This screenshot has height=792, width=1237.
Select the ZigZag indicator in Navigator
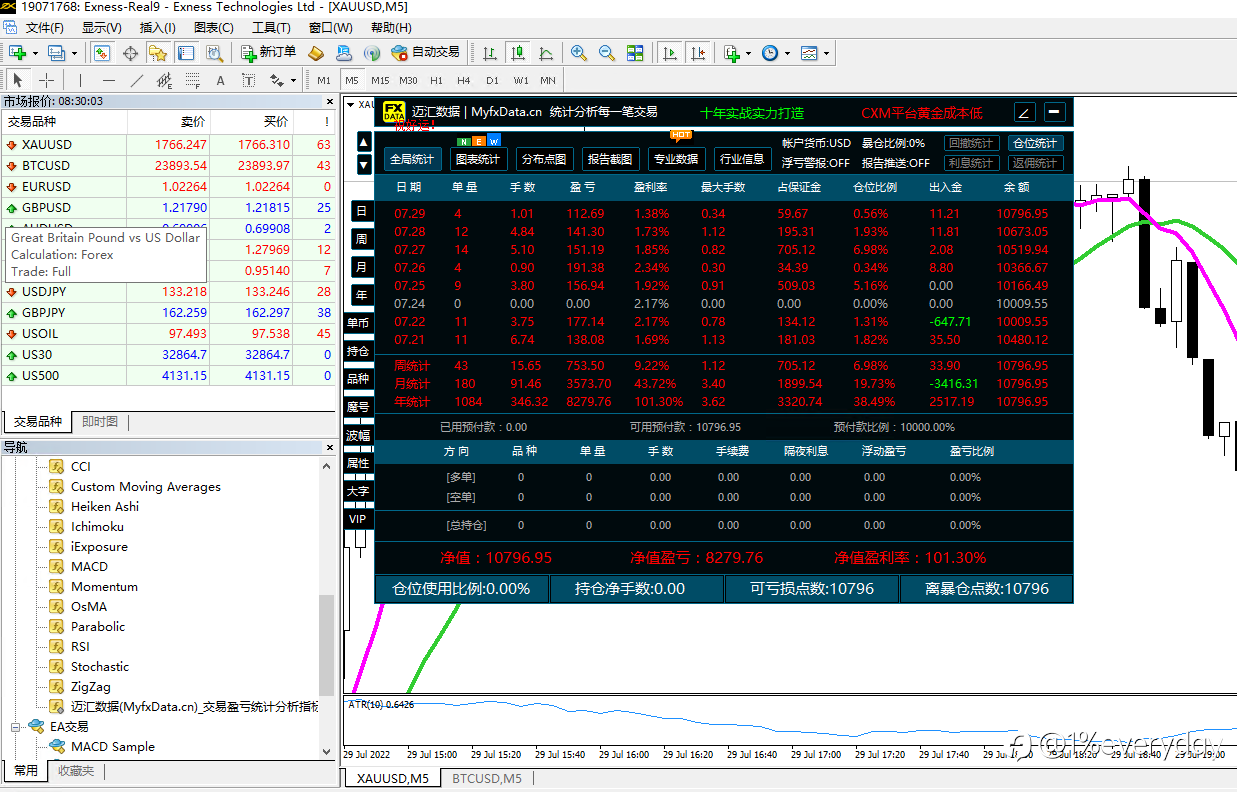click(x=90, y=687)
